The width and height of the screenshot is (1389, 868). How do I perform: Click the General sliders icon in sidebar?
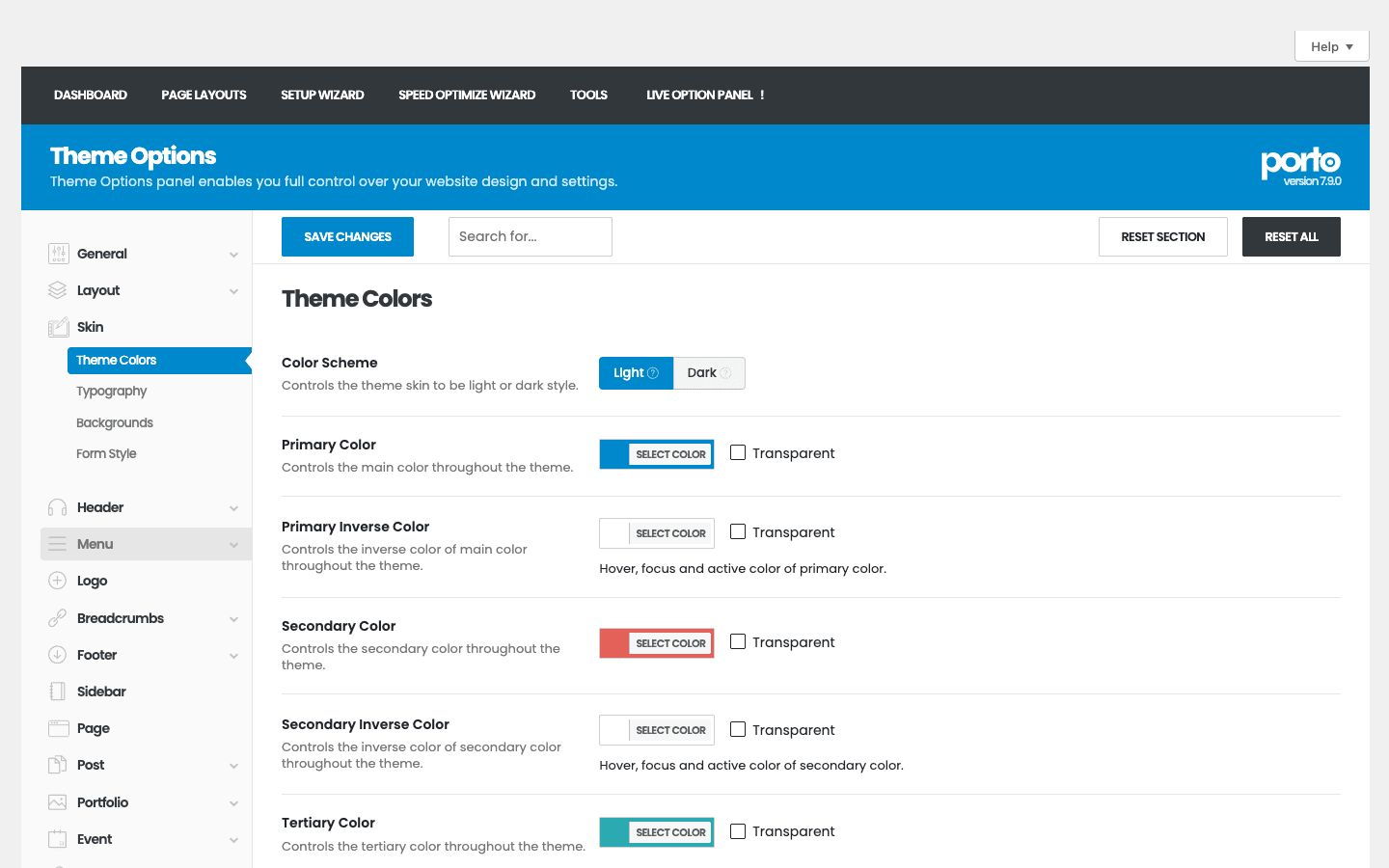click(x=58, y=254)
